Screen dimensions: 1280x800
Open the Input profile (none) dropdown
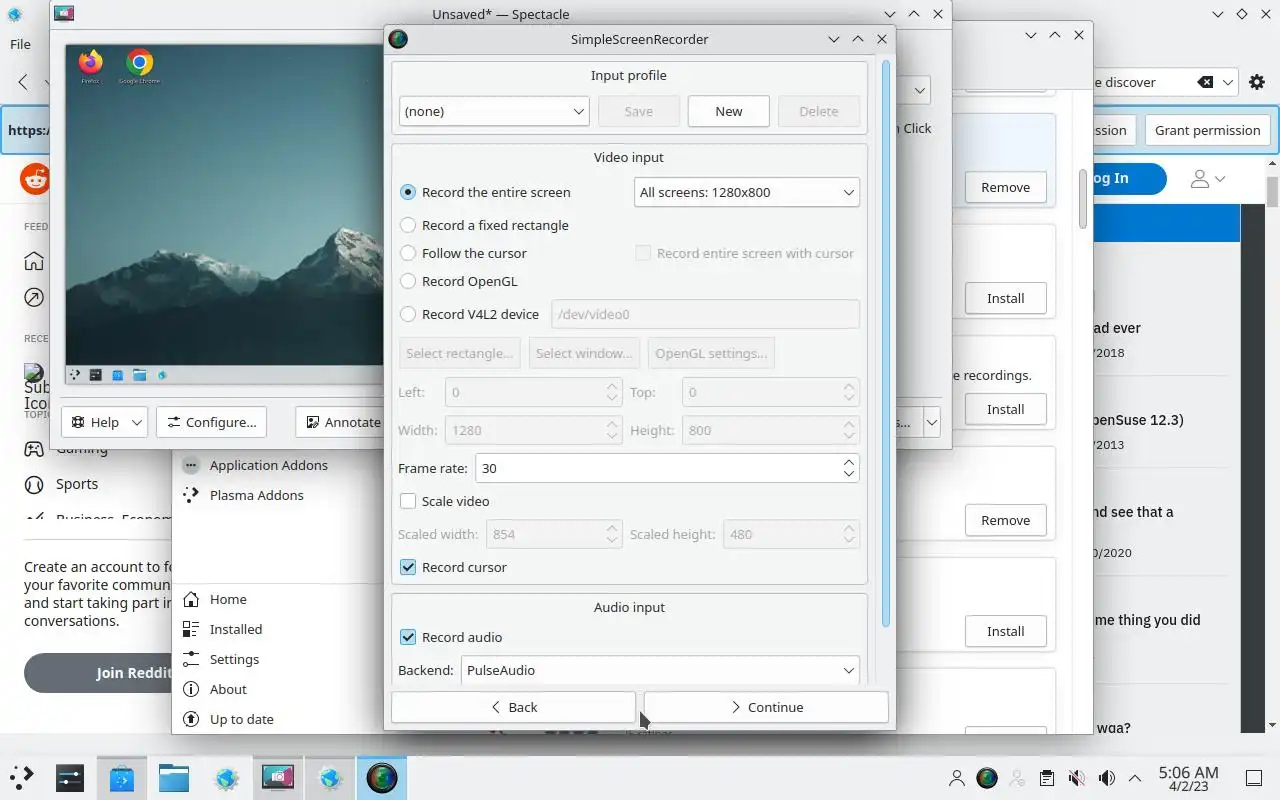pyautogui.click(x=494, y=111)
